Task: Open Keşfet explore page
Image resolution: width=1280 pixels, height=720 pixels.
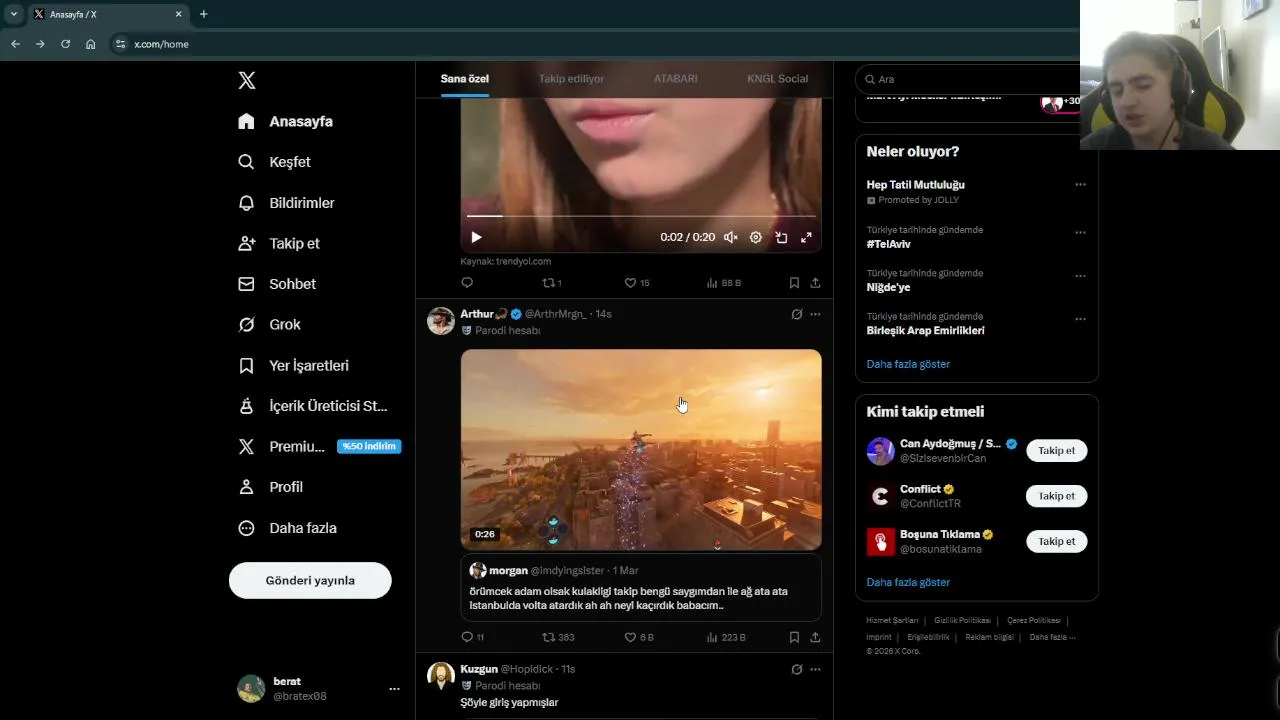Action: click(x=275, y=162)
